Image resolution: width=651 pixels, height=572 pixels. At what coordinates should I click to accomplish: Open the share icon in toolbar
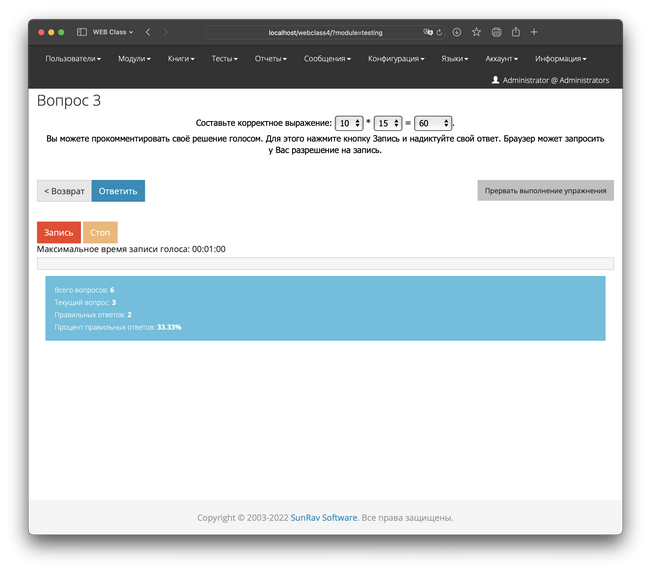(516, 32)
